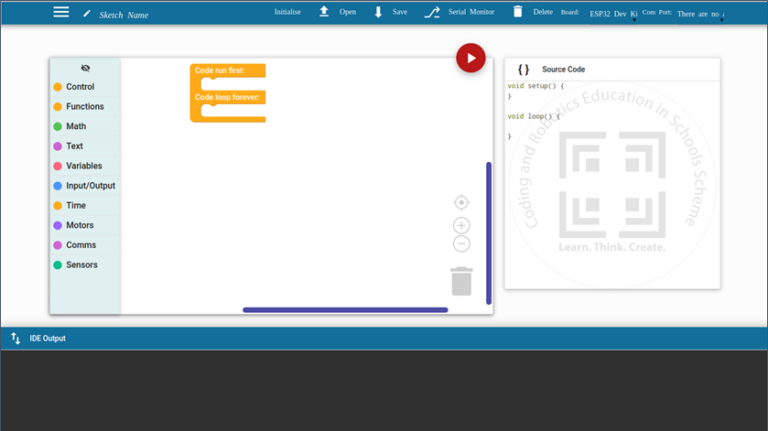Click the Delete trash icon in toolbar
The width and height of the screenshot is (768, 431).
point(518,11)
